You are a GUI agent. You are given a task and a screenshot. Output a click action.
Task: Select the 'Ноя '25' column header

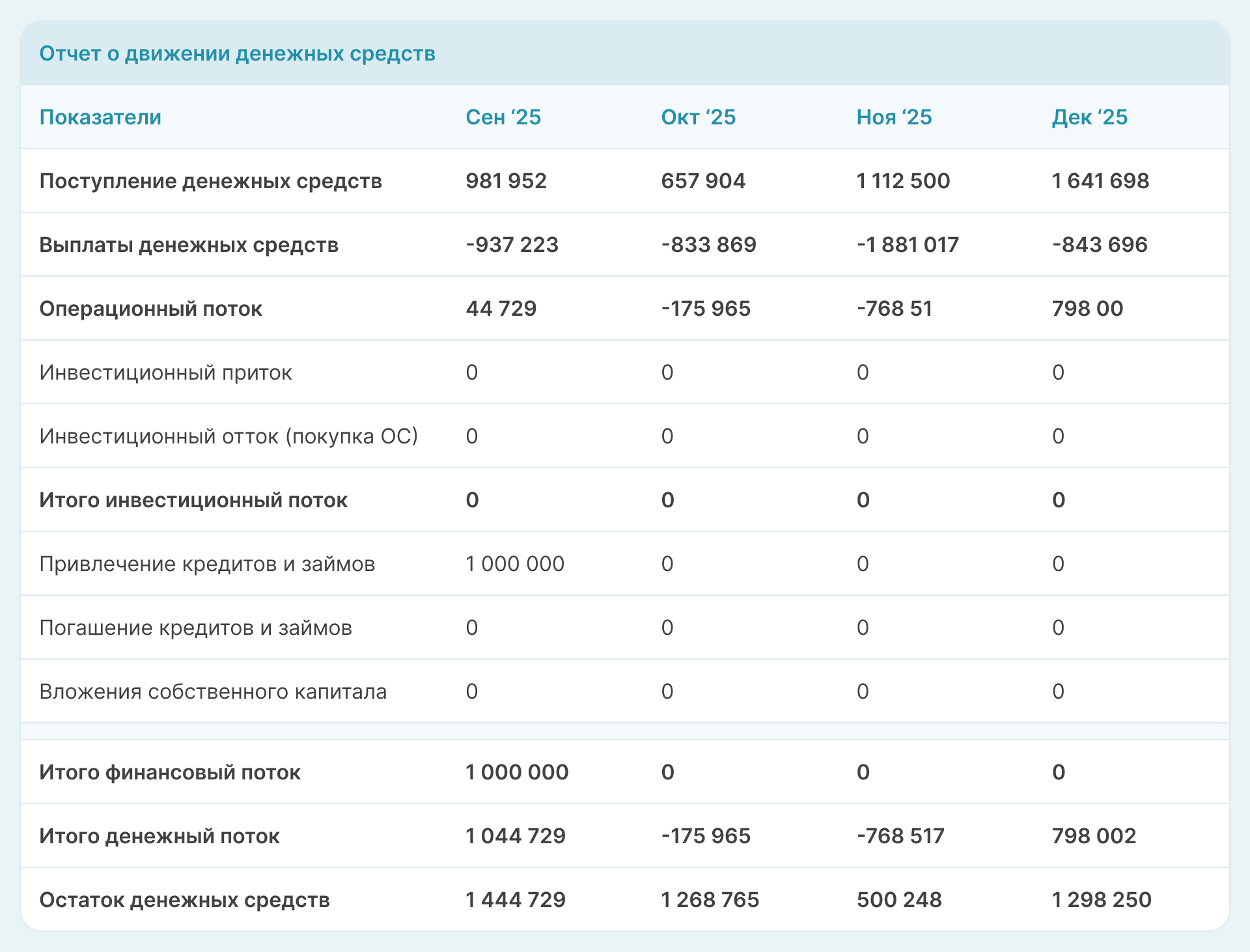[x=894, y=117]
